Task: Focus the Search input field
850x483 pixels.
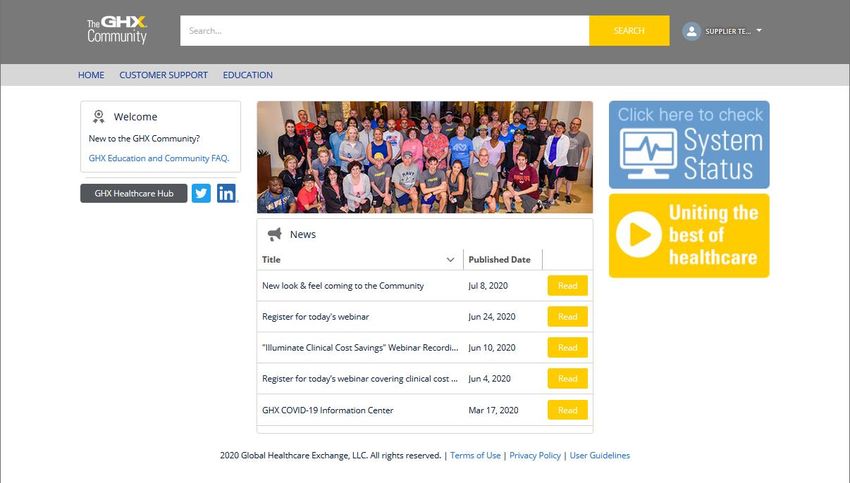Action: (x=384, y=30)
